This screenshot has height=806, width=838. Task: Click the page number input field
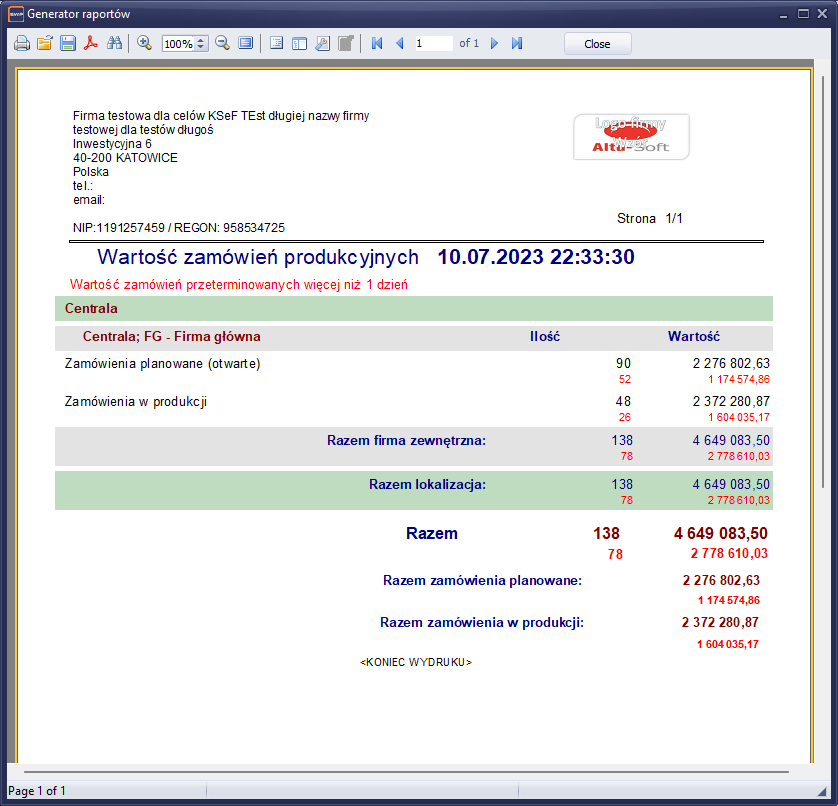click(x=432, y=44)
